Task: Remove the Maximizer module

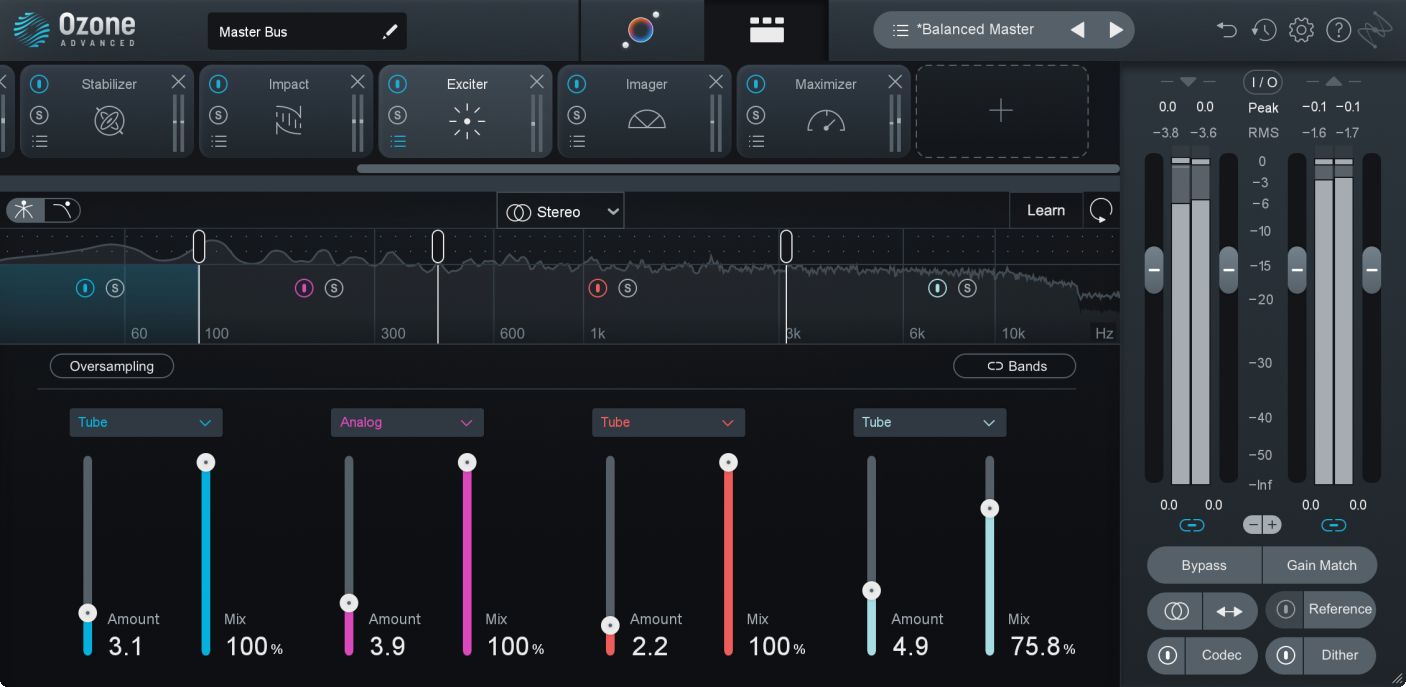Action: tap(895, 82)
